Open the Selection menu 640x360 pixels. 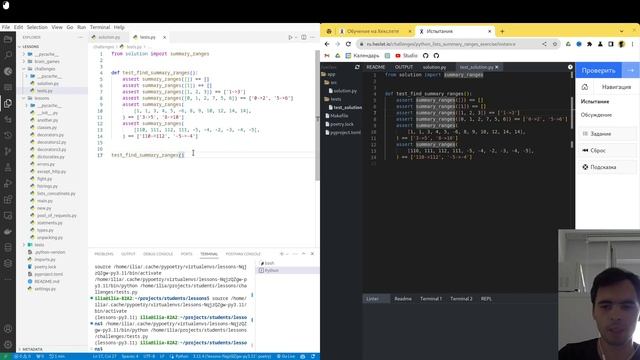point(37,27)
